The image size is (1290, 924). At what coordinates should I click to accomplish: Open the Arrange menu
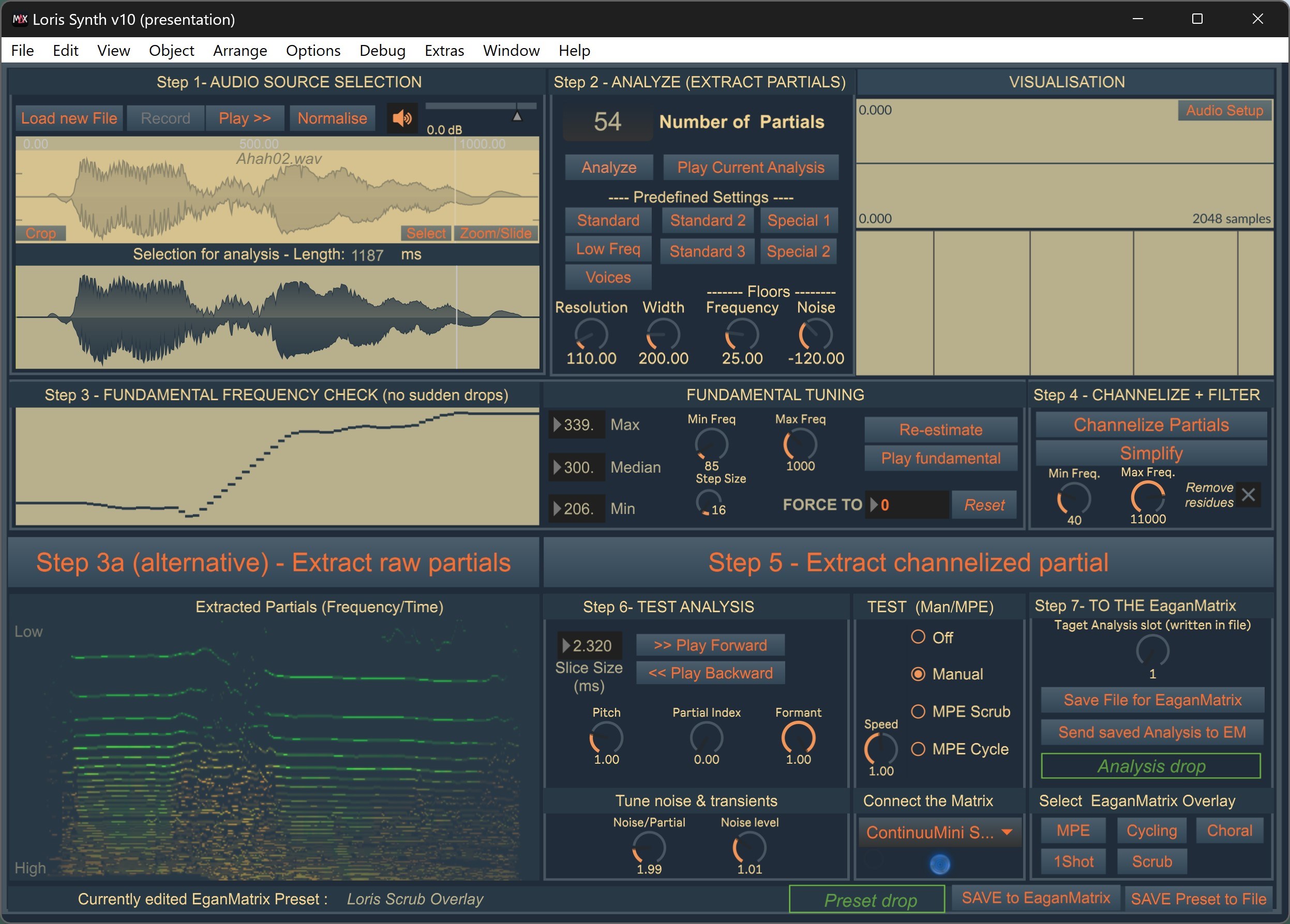239,51
